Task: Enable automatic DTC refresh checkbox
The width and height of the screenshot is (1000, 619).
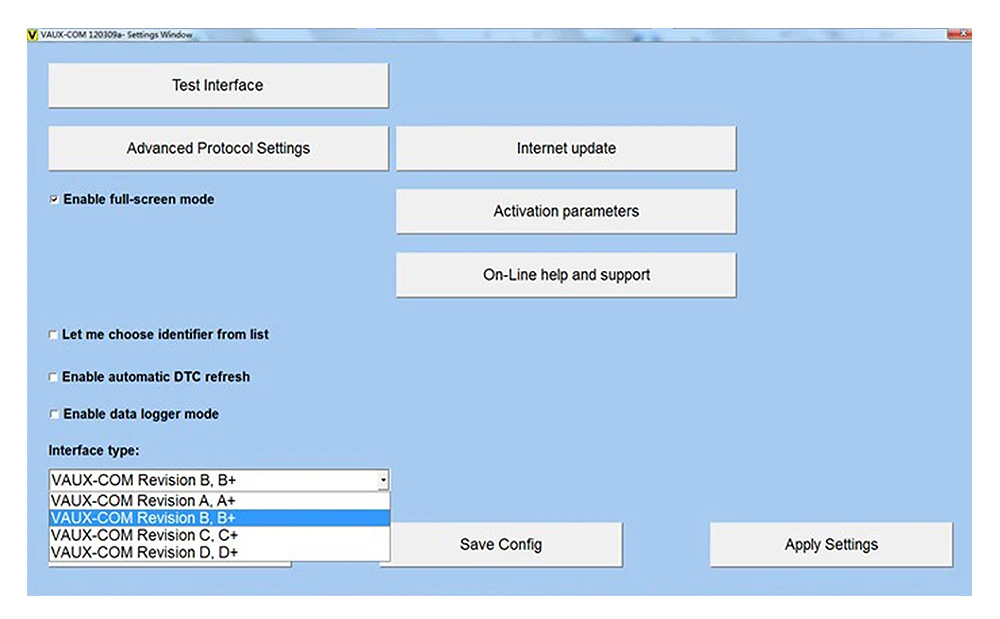Action: click(53, 377)
